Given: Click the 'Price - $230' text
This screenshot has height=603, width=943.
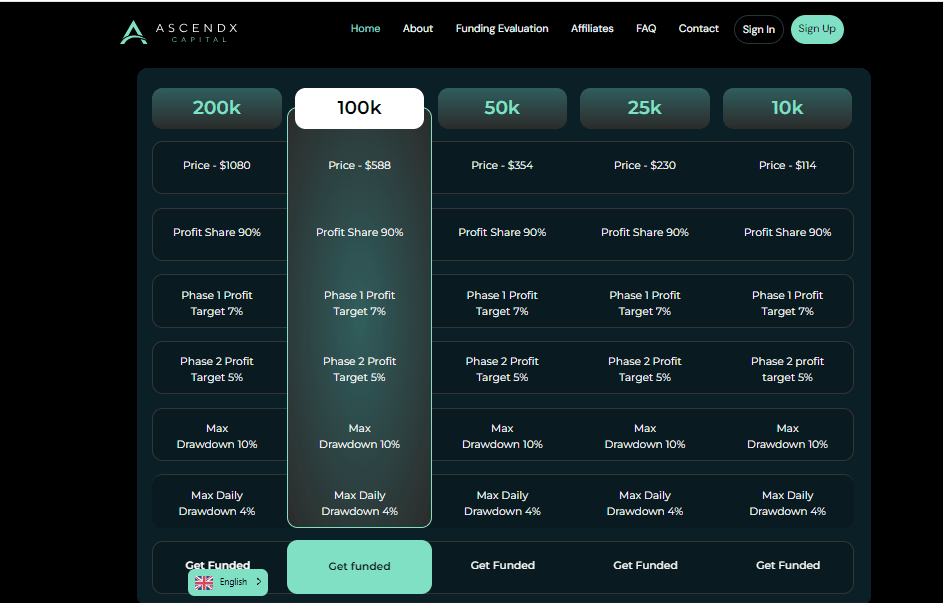Looking at the screenshot, I should 645,165.
